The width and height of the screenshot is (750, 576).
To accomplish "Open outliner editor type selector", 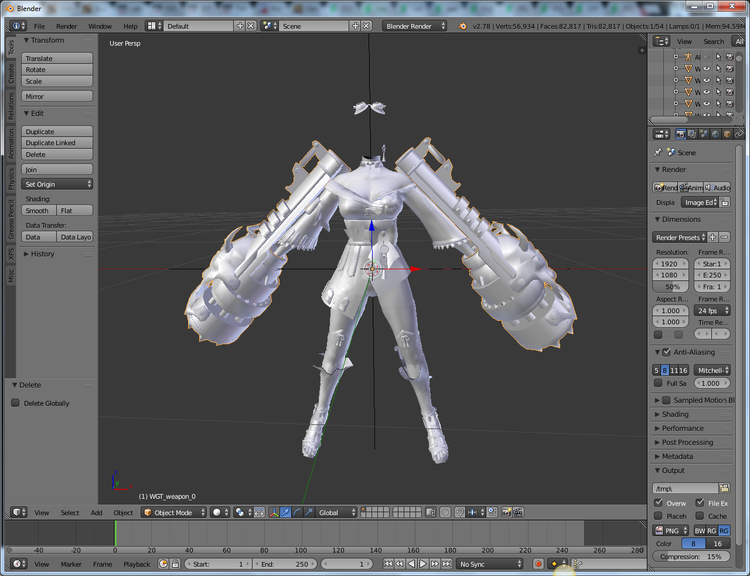I will click(x=662, y=41).
